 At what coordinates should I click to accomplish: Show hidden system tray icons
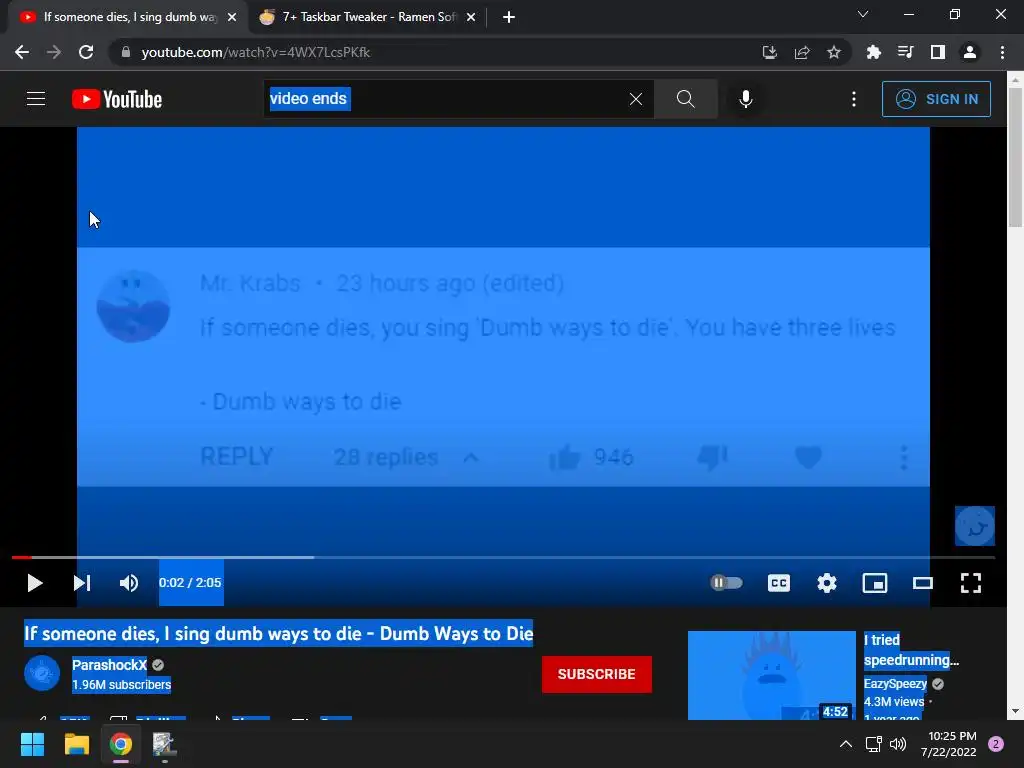click(846, 744)
